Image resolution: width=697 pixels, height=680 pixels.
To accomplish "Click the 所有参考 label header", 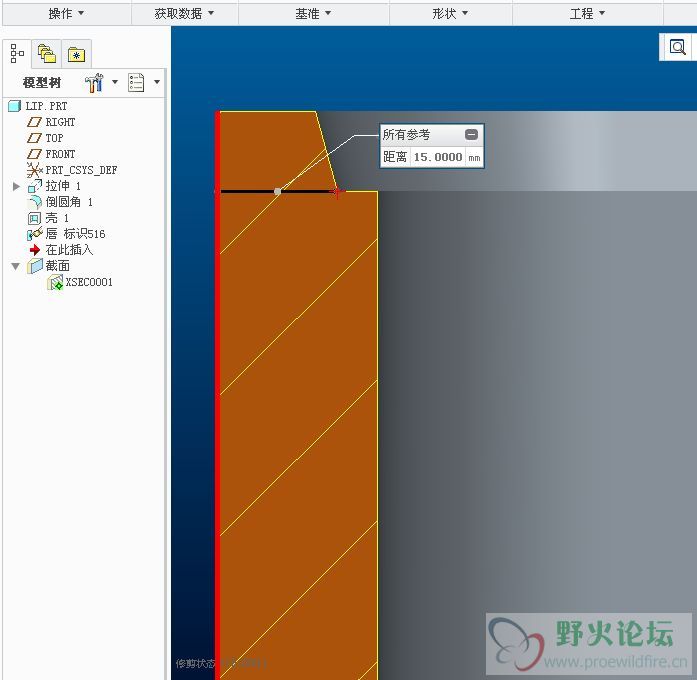I will (406, 134).
